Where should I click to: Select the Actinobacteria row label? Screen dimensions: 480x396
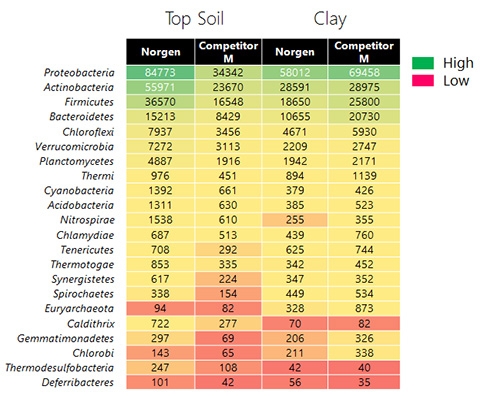pos(79,87)
